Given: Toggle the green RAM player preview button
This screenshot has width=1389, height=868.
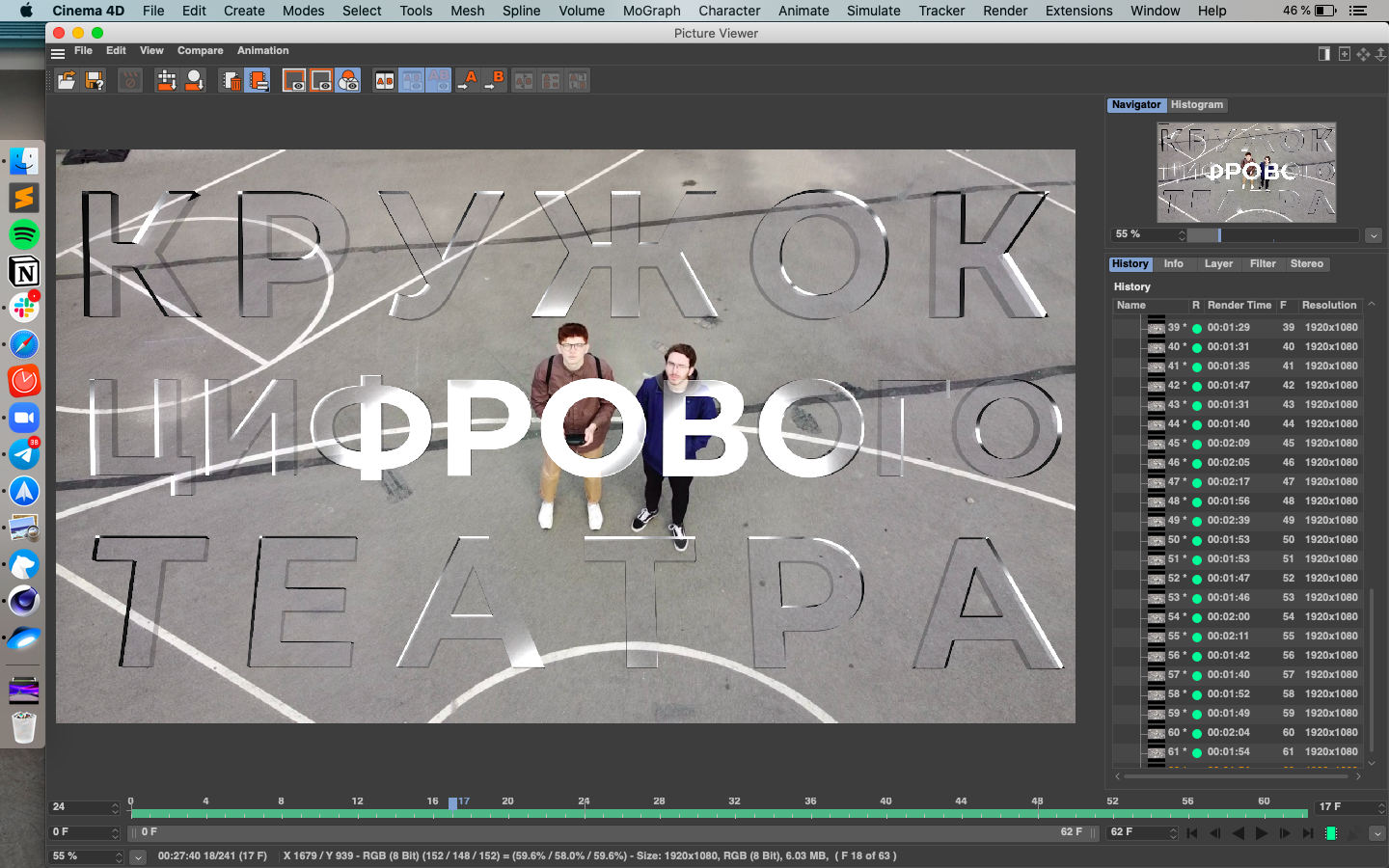Looking at the screenshot, I should click(x=1331, y=833).
